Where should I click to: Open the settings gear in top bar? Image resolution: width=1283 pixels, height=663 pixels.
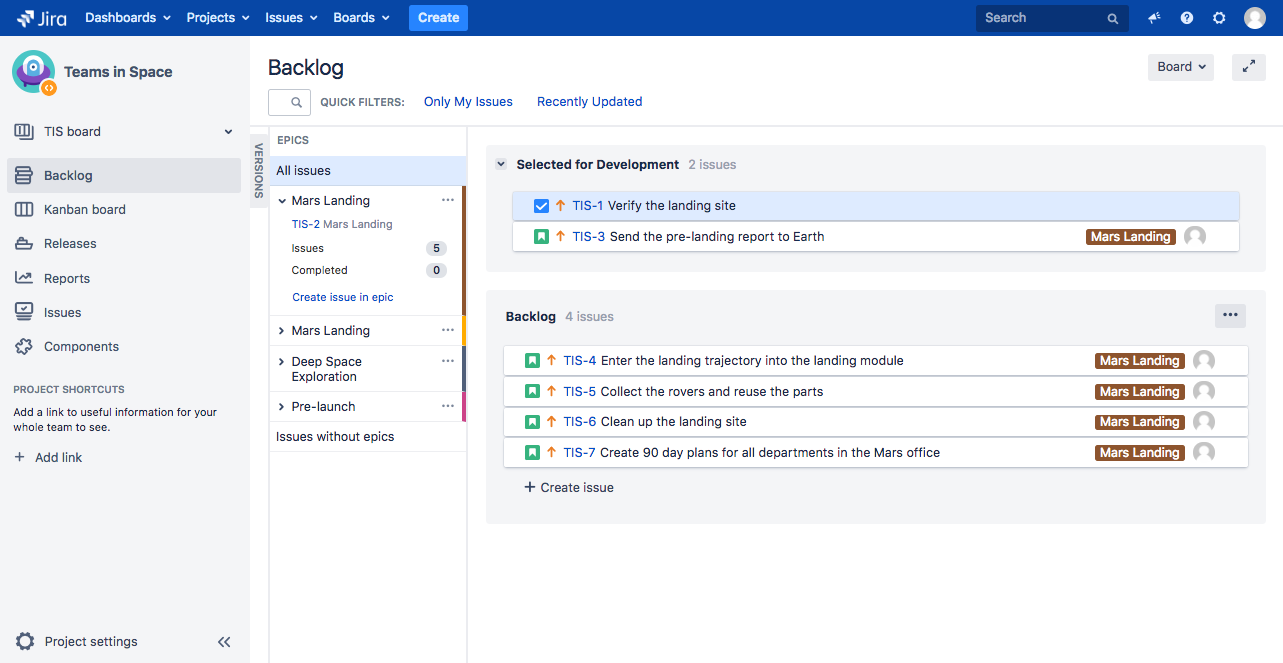1219,18
